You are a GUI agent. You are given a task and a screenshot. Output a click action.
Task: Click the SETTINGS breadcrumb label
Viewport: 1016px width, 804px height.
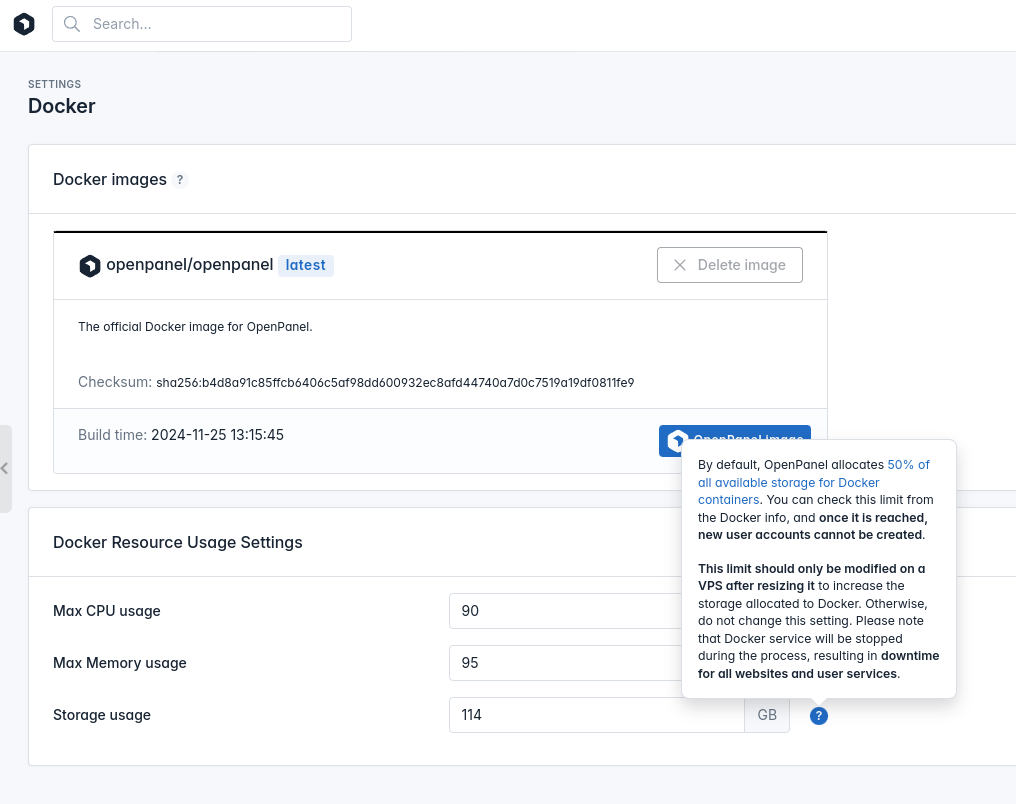pos(54,84)
